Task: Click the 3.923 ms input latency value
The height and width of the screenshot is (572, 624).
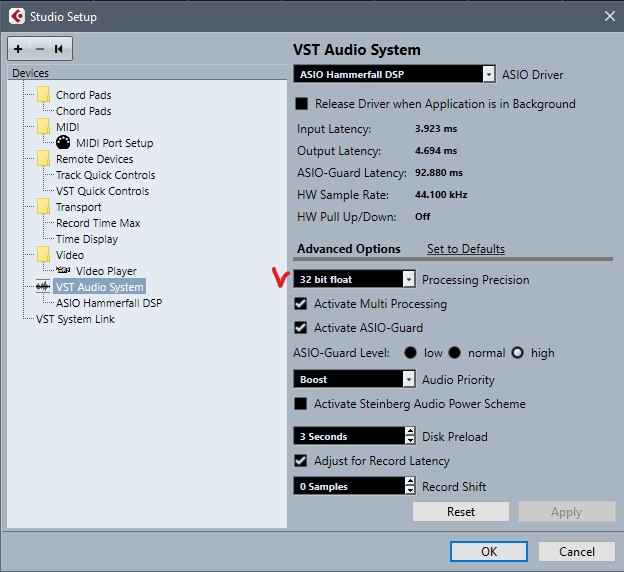Action: coord(436,129)
